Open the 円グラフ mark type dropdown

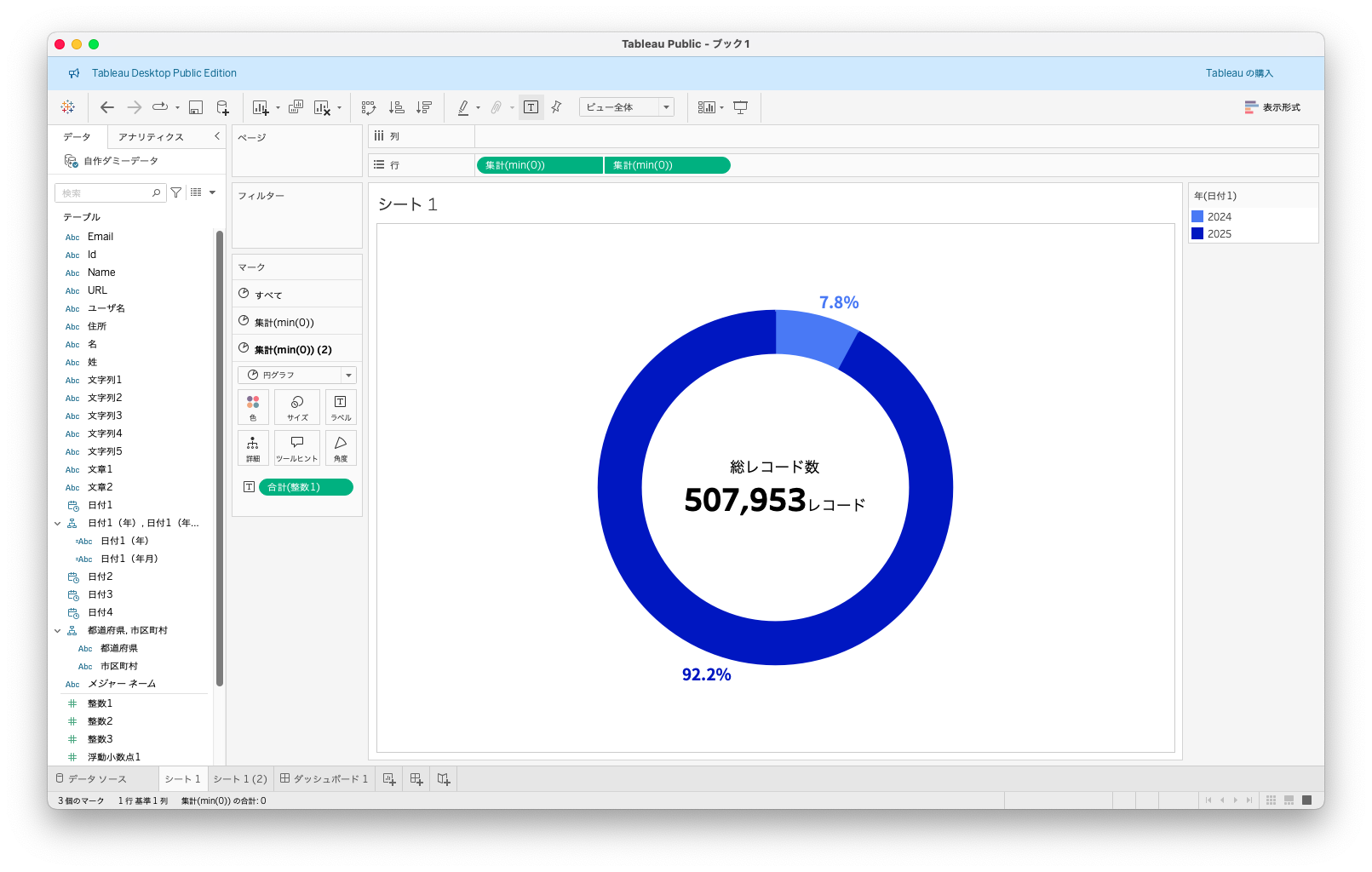click(x=297, y=375)
